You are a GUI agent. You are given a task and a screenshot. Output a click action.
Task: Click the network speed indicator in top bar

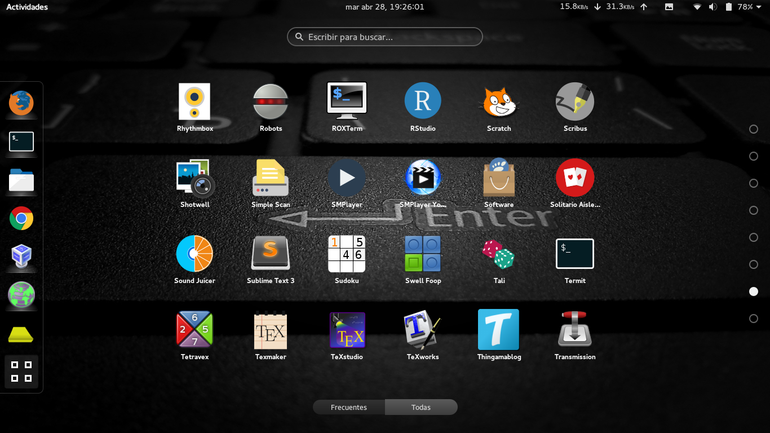(x=604, y=7)
